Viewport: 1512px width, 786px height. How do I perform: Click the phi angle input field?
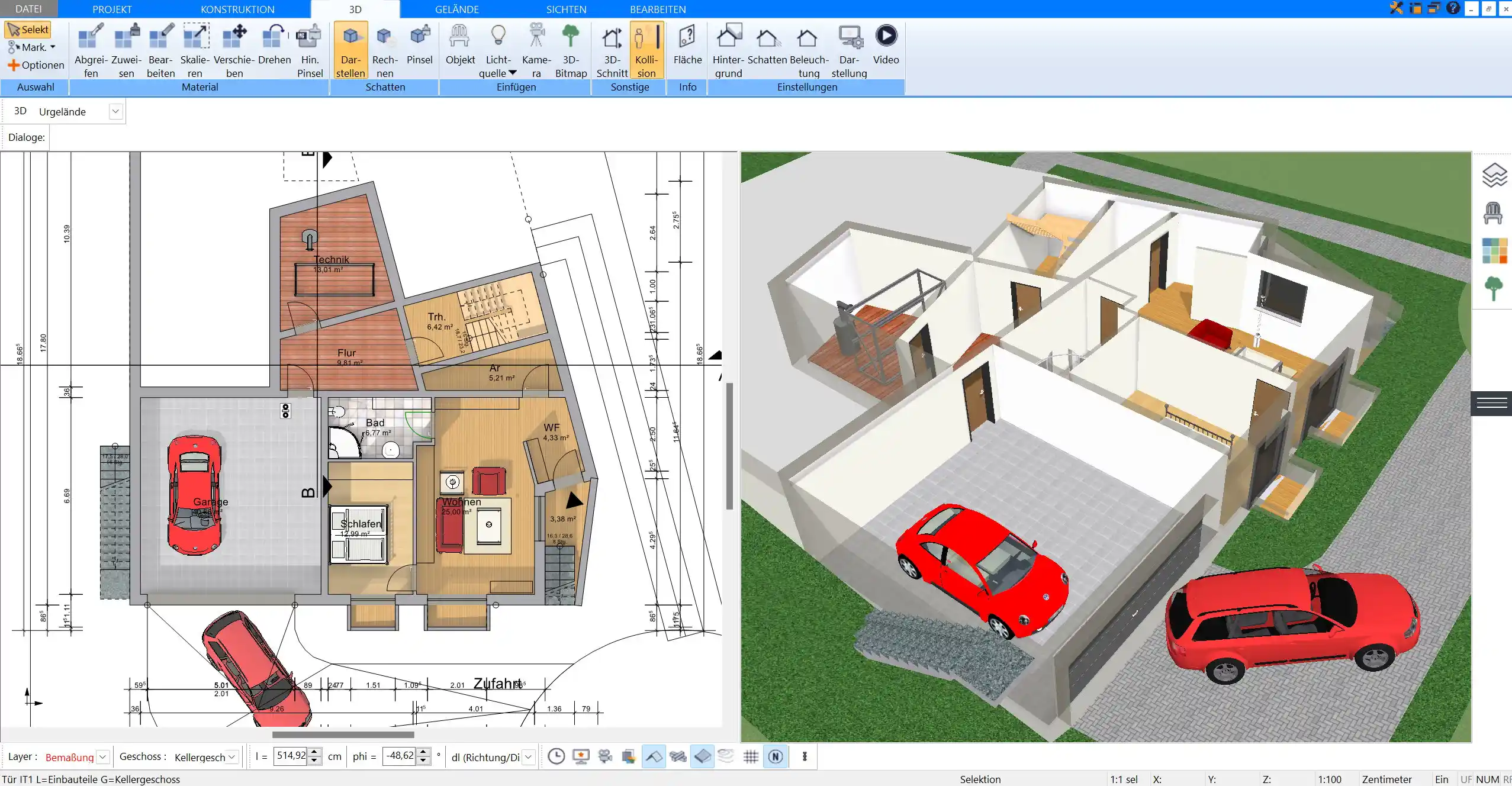(399, 756)
